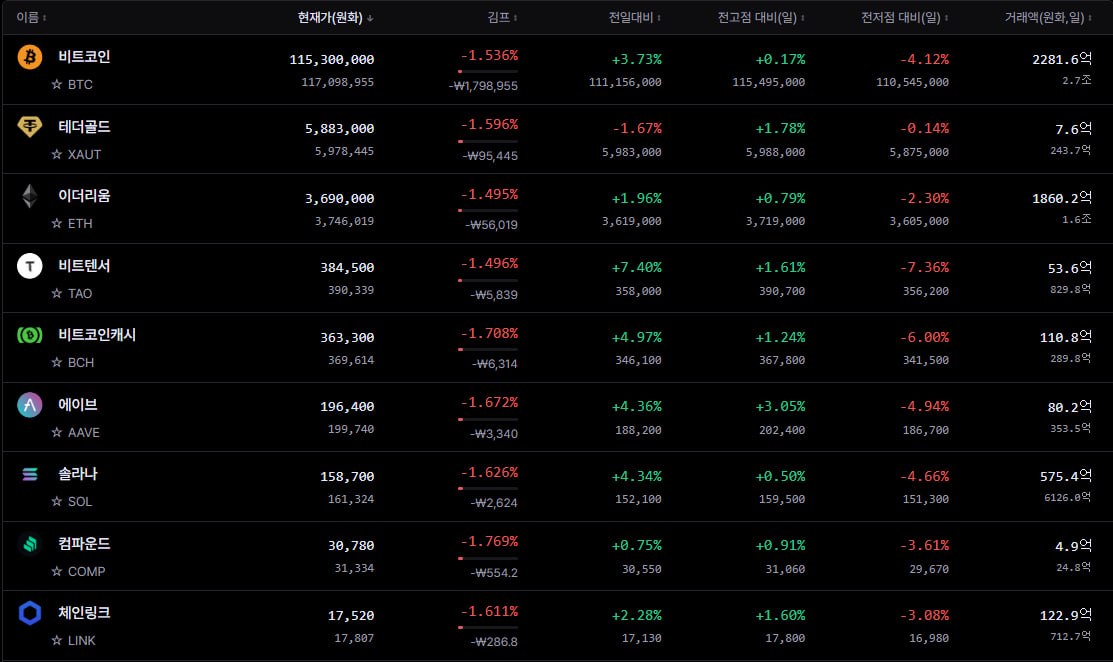This screenshot has width=1113, height=662.
Task: Click the +3.05% versus daily high value
Action: (780, 407)
